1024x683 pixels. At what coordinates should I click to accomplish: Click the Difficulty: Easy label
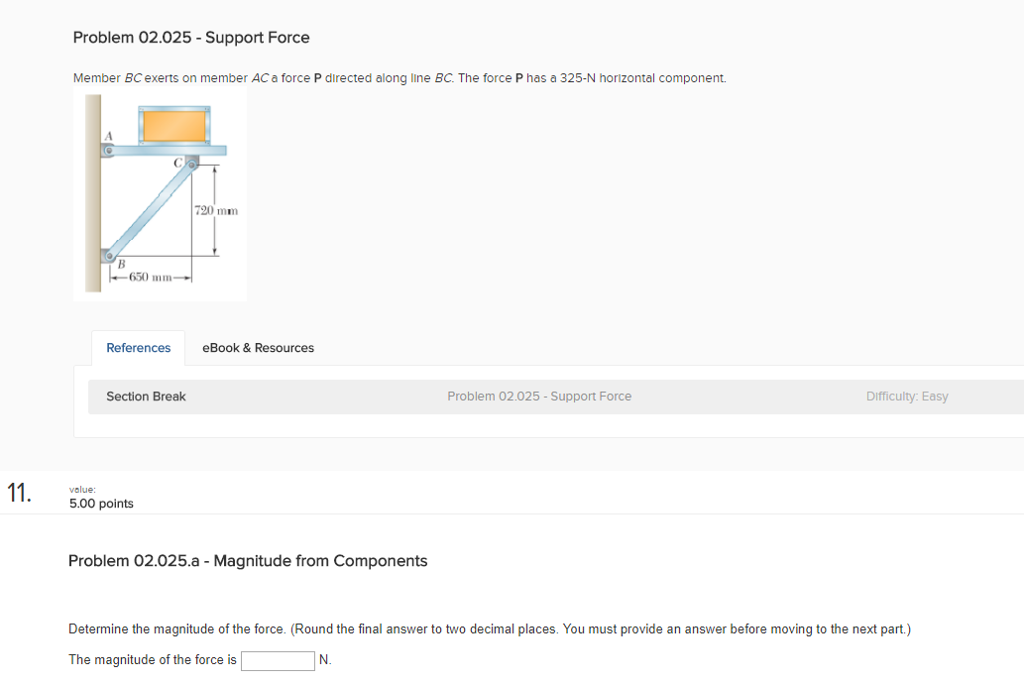pos(907,396)
